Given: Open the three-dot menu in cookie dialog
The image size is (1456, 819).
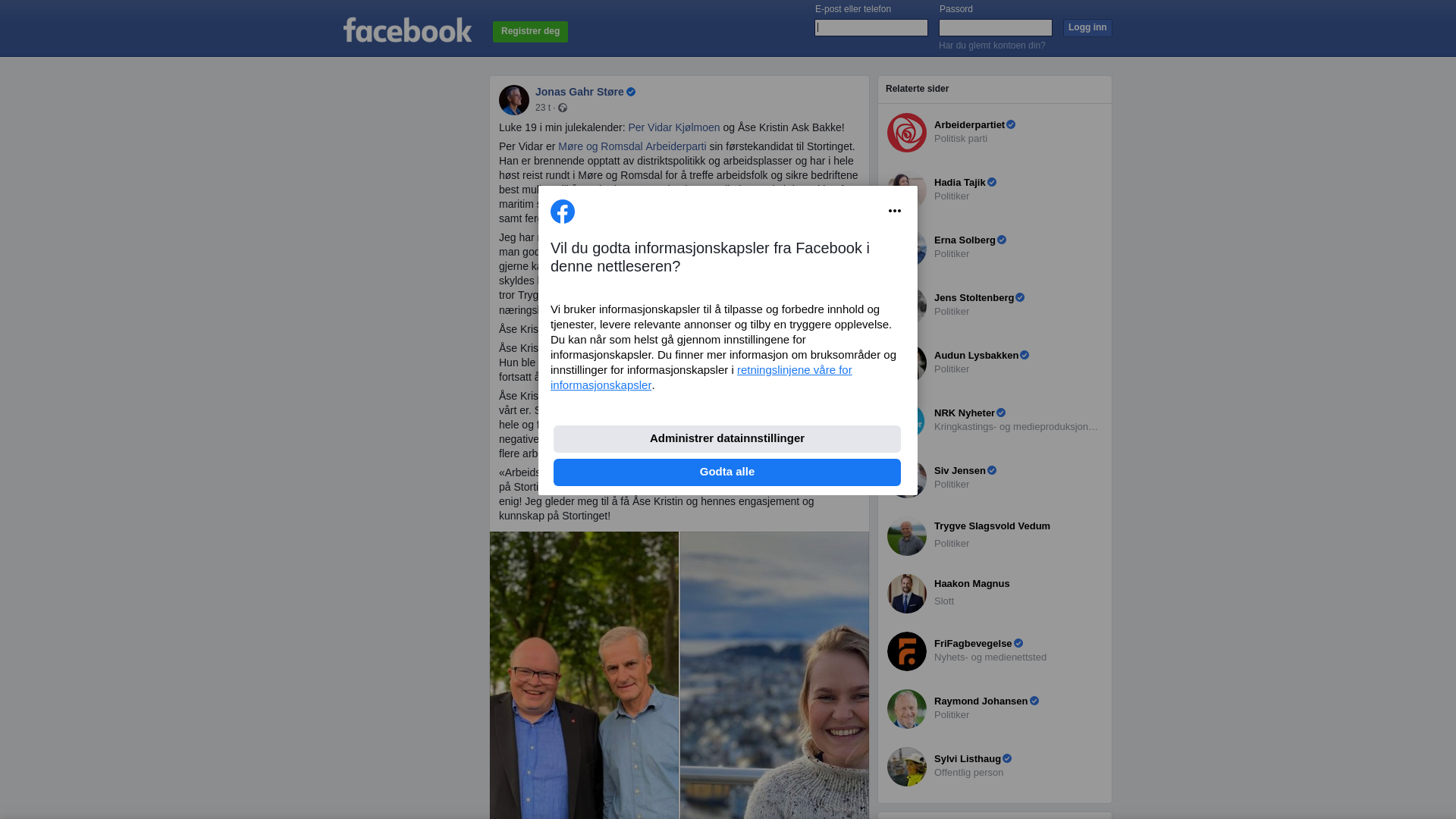Looking at the screenshot, I should point(895,211).
